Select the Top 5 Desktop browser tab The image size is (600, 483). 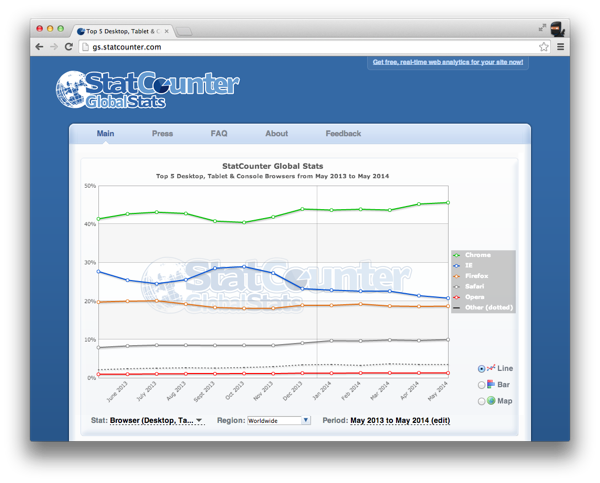pyautogui.click(x=122, y=31)
